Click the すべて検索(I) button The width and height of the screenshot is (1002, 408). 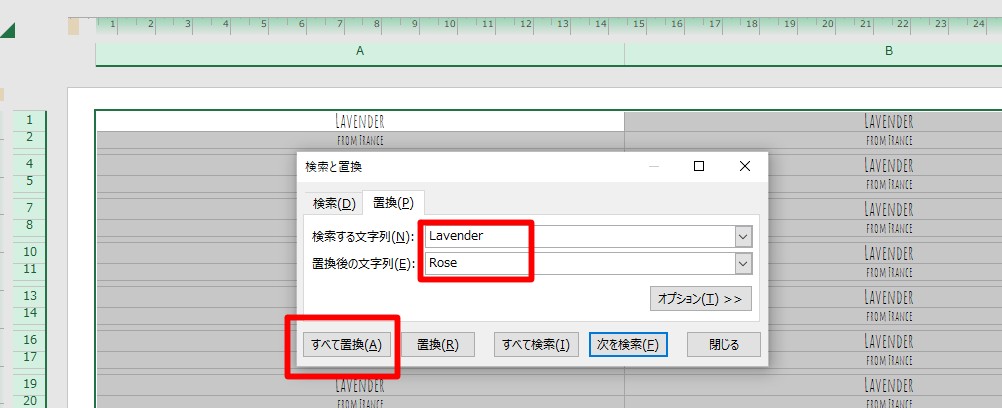[536, 345]
